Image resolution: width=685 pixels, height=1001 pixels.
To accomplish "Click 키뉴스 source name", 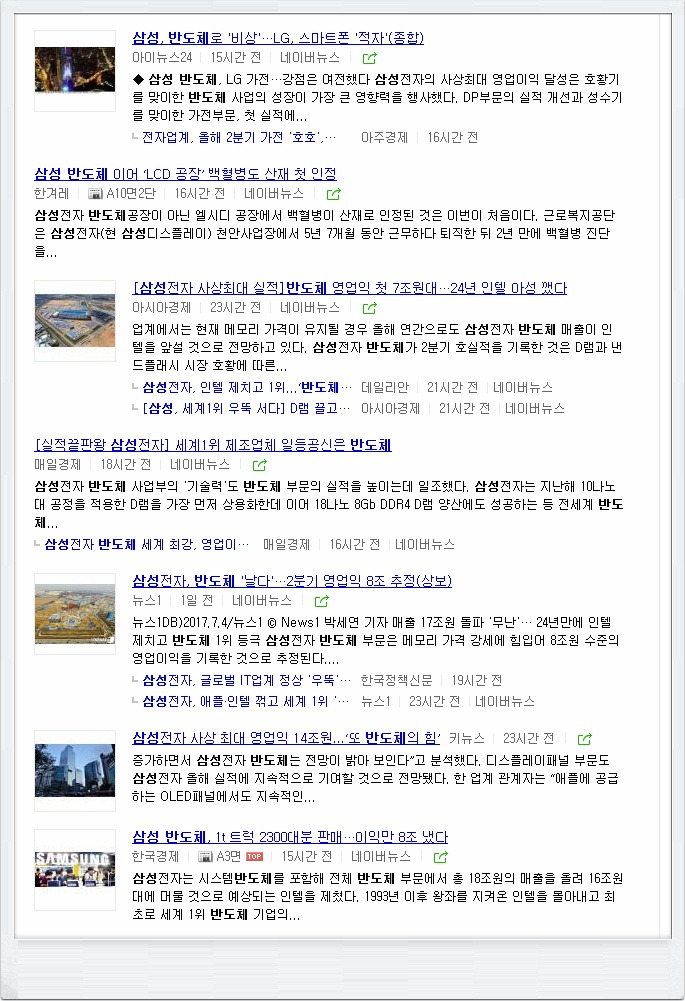I will pos(467,739).
